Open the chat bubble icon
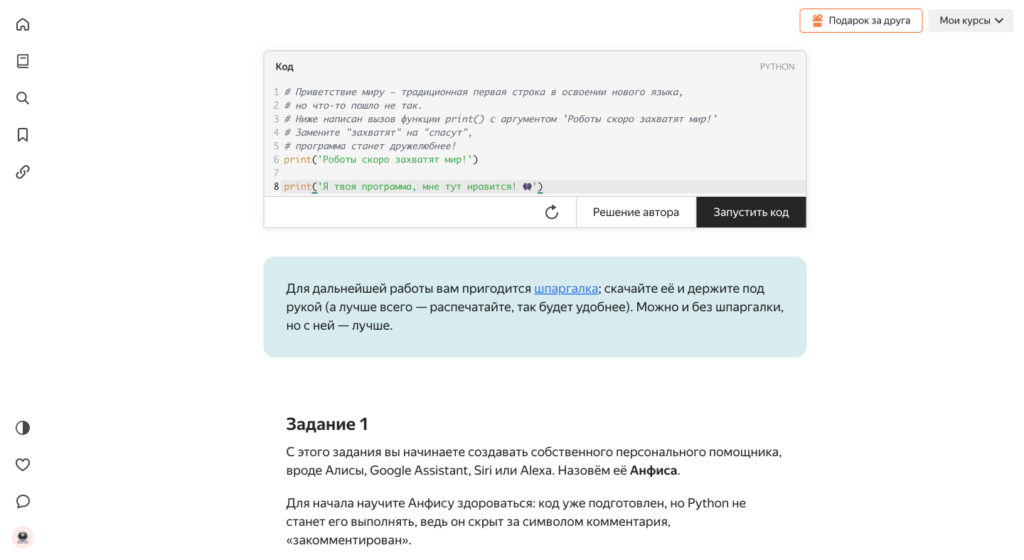Viewport: 1024px width, 560px height. coord(23,501)
